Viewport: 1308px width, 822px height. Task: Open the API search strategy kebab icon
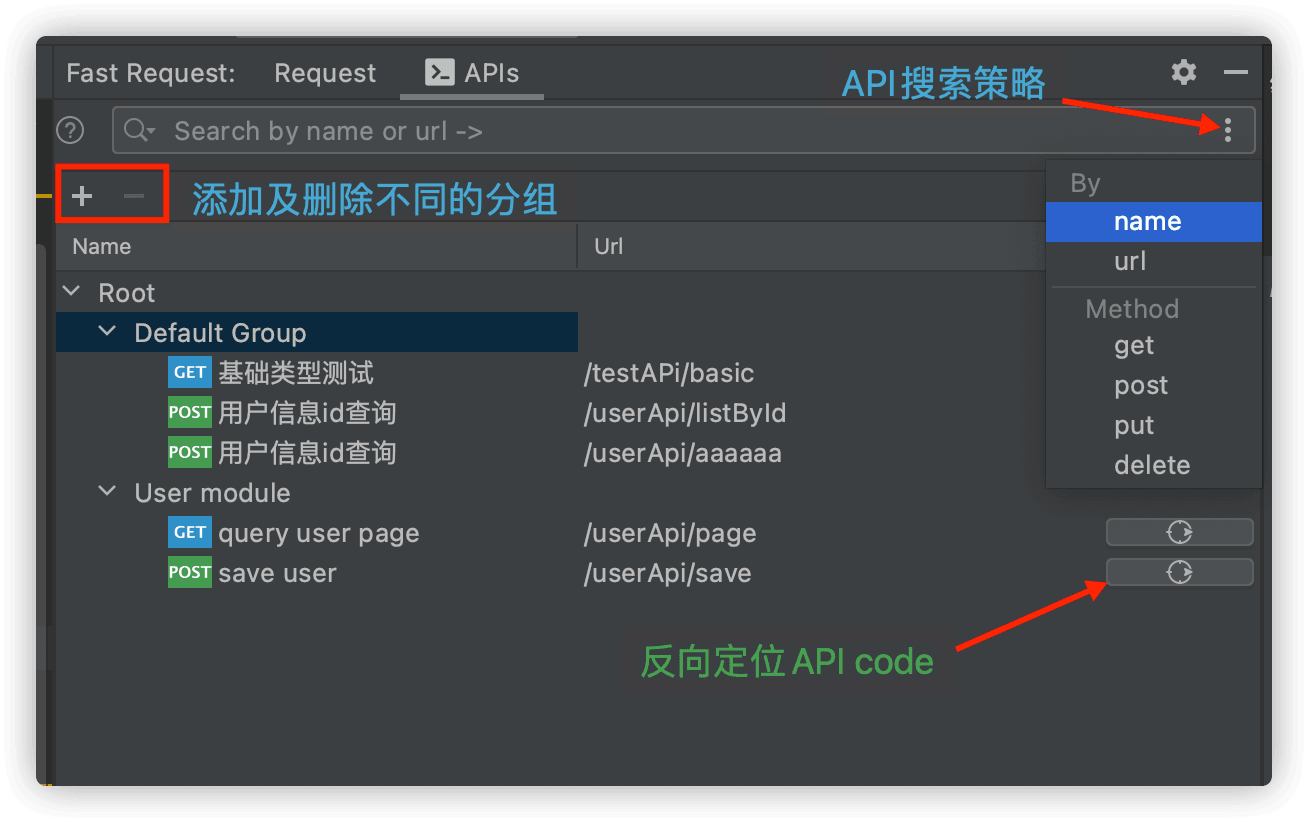coord(1228,130)
